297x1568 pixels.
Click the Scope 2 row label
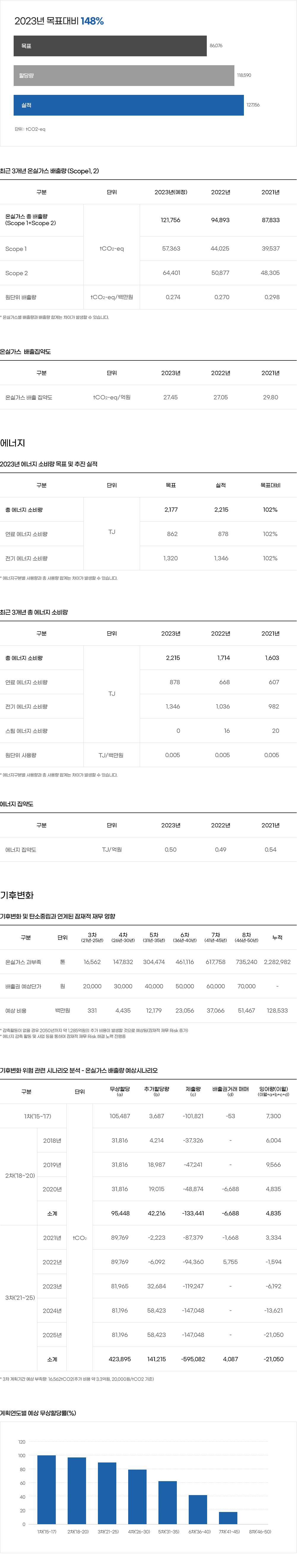tap(16, 273)
